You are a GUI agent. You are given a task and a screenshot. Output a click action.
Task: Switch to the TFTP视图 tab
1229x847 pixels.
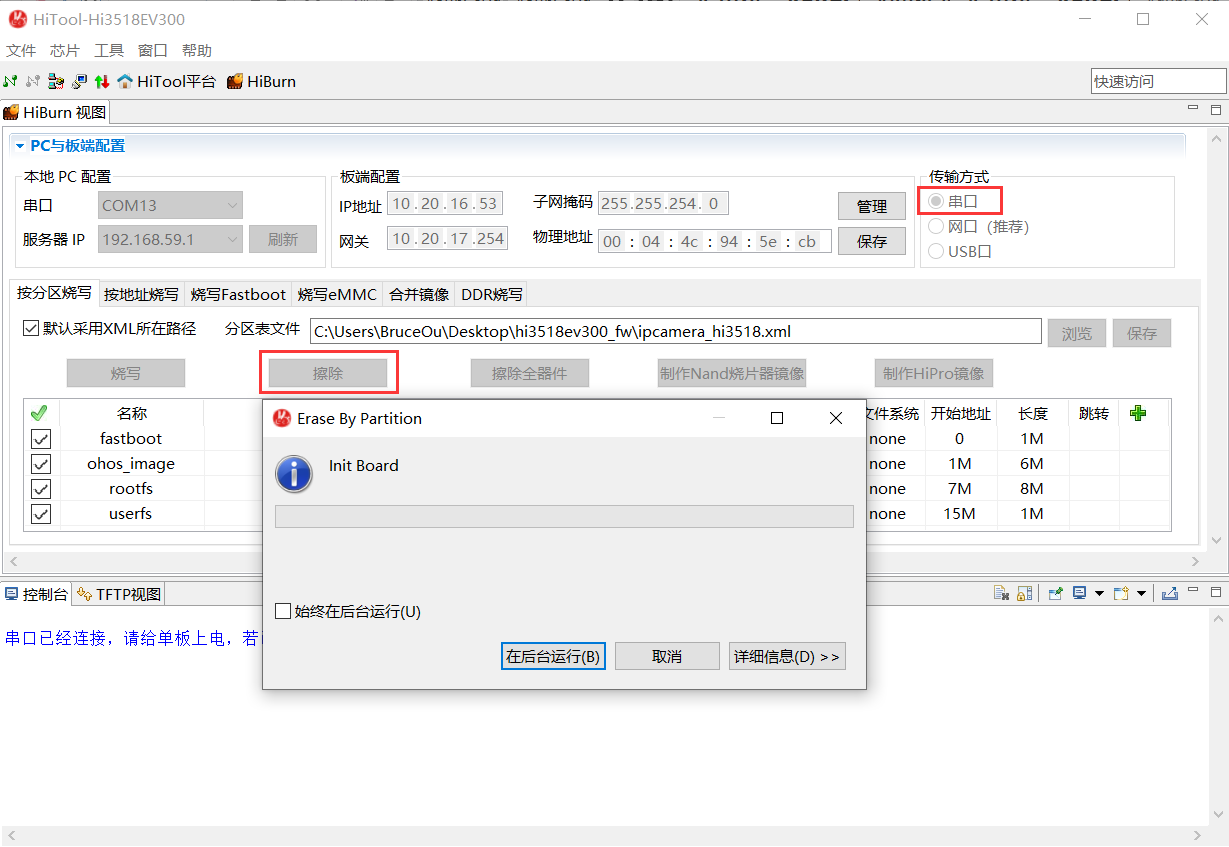point(119,594)
